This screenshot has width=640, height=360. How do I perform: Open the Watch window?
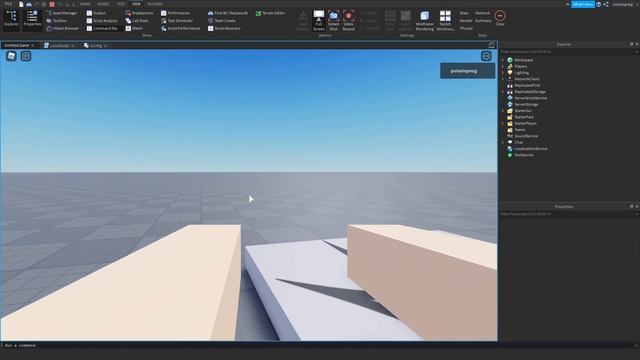pos(134,29)
